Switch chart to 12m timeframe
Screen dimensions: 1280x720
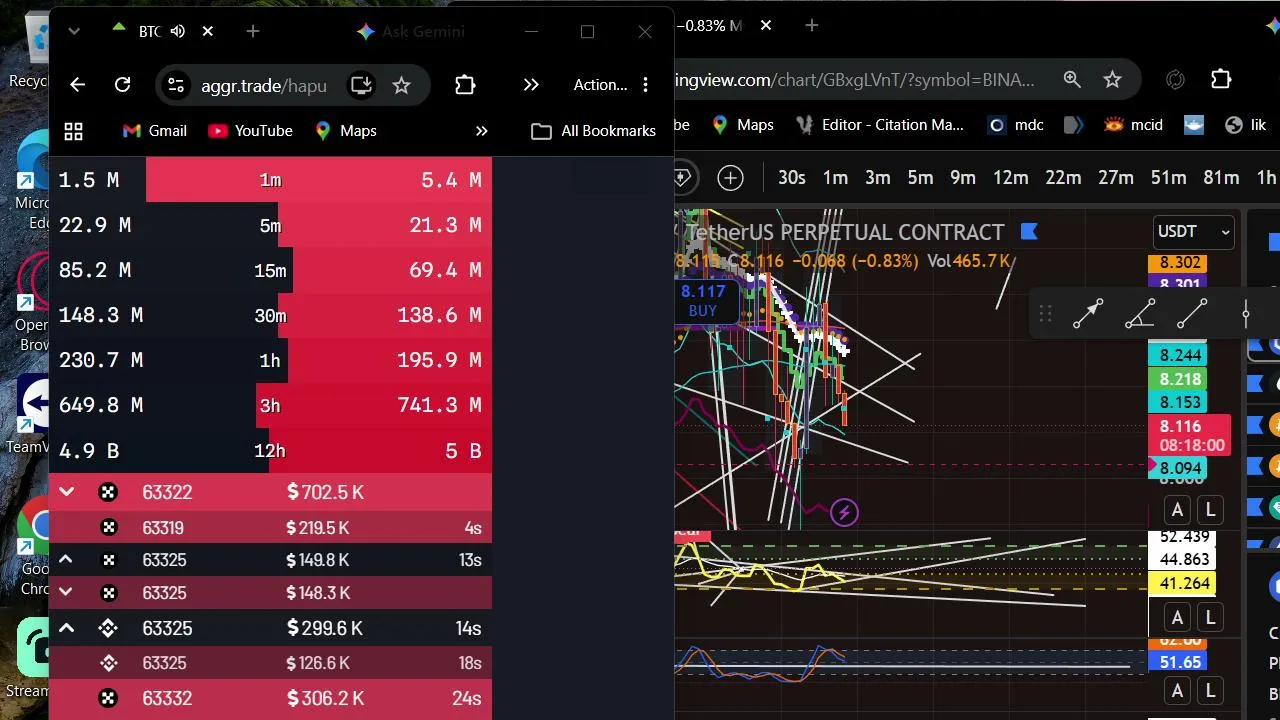pyautogui.click(x=1010, y=178)
